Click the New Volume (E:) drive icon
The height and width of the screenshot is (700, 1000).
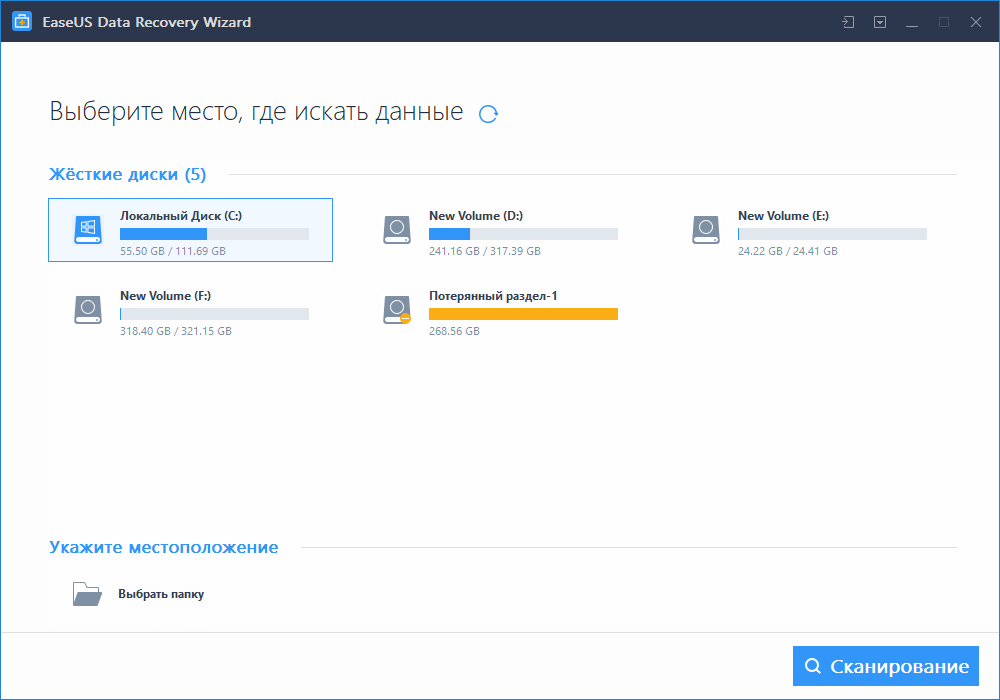pyautogui.click(x=706, y=230)
